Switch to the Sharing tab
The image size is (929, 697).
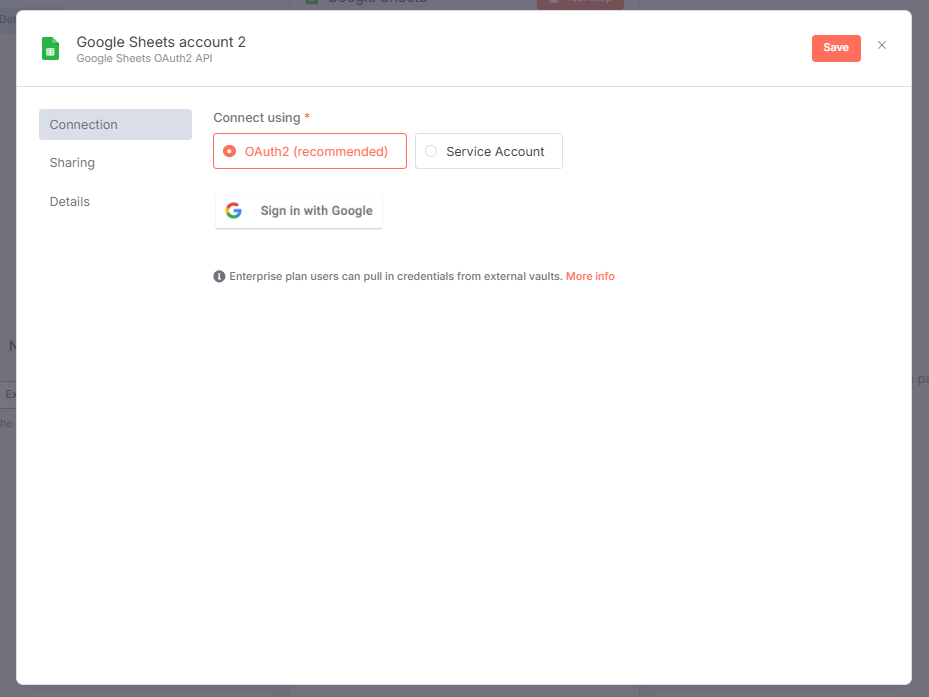[x=72, y=162]
